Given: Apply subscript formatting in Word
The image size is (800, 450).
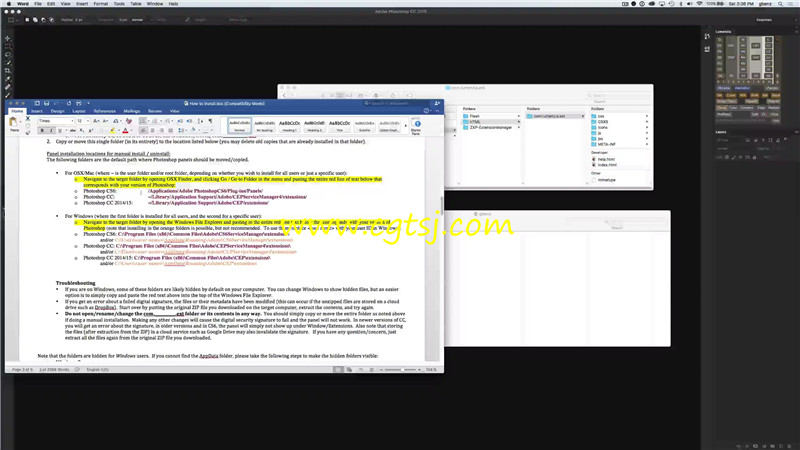Looking at the screenshot, I should pos(82,131).
